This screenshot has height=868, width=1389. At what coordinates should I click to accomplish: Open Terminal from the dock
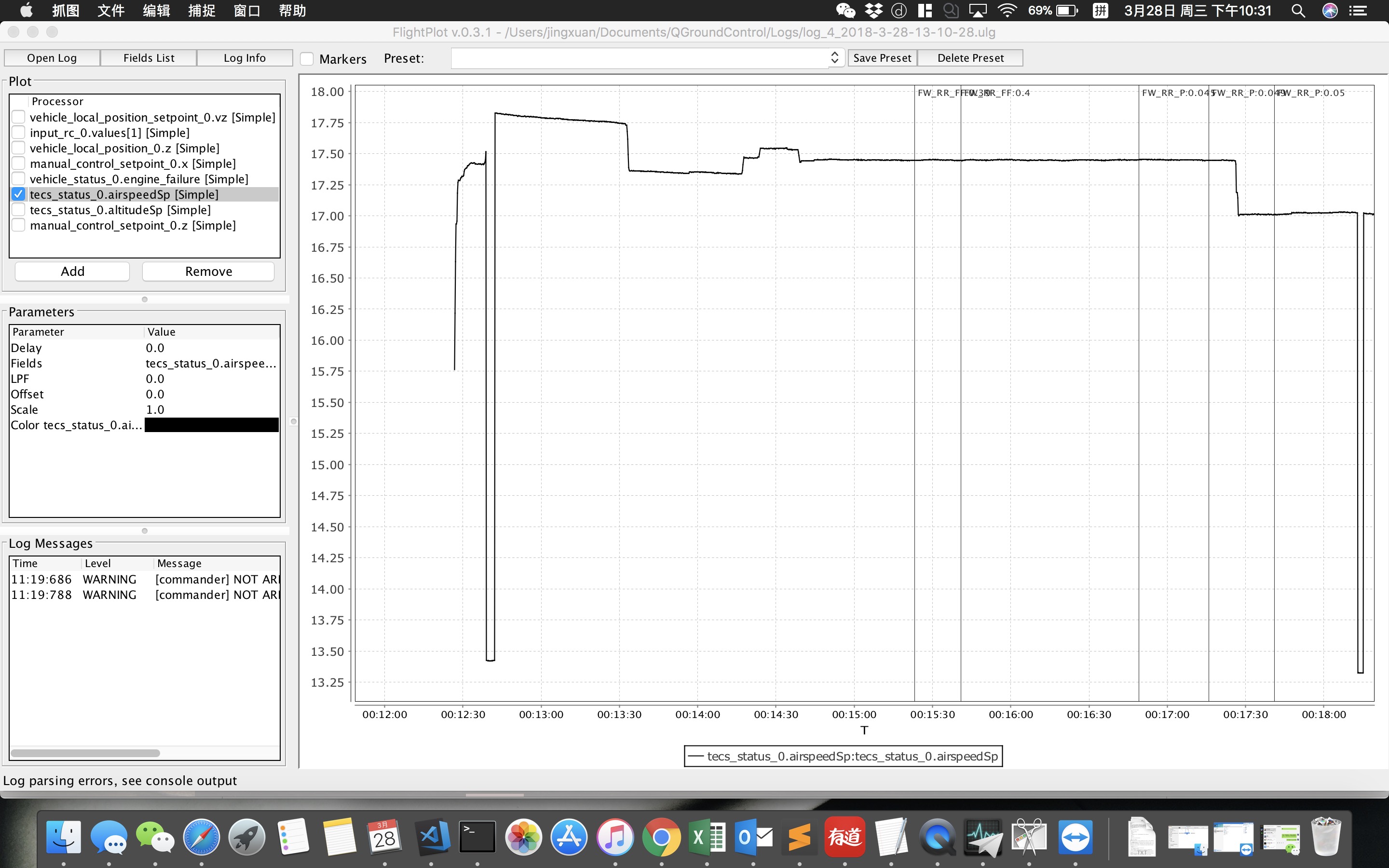[477, 837]
